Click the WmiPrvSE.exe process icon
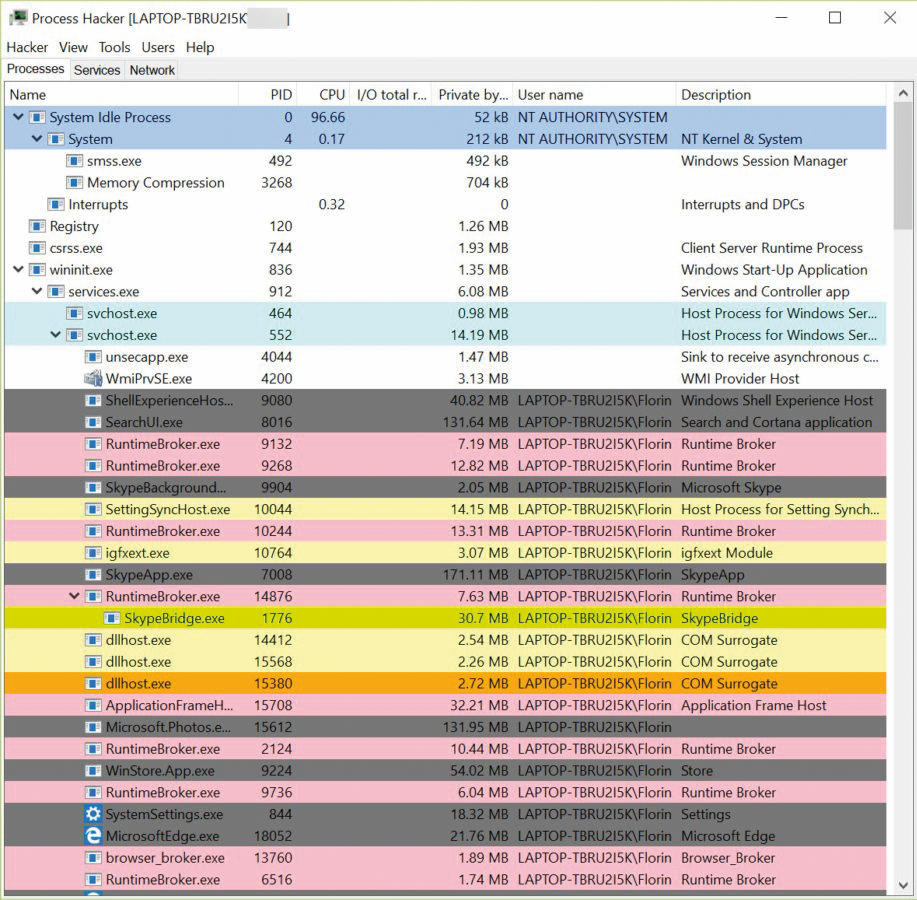 tap(93, 378)
